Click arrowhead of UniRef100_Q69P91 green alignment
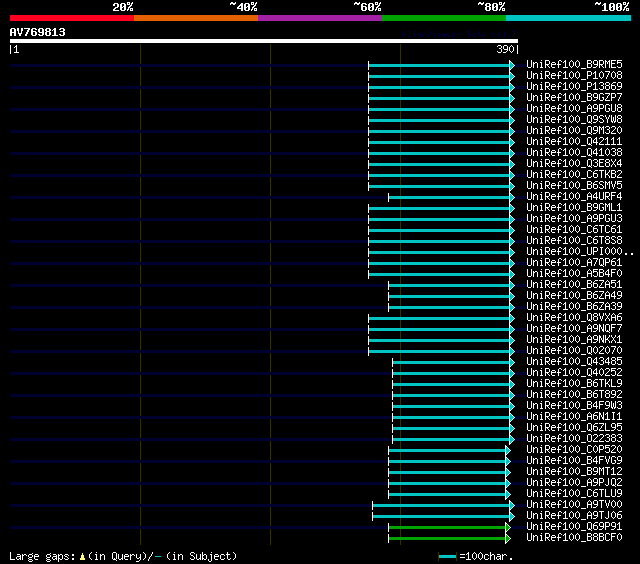Screen dimensions: 640x564 pos(508,527)
